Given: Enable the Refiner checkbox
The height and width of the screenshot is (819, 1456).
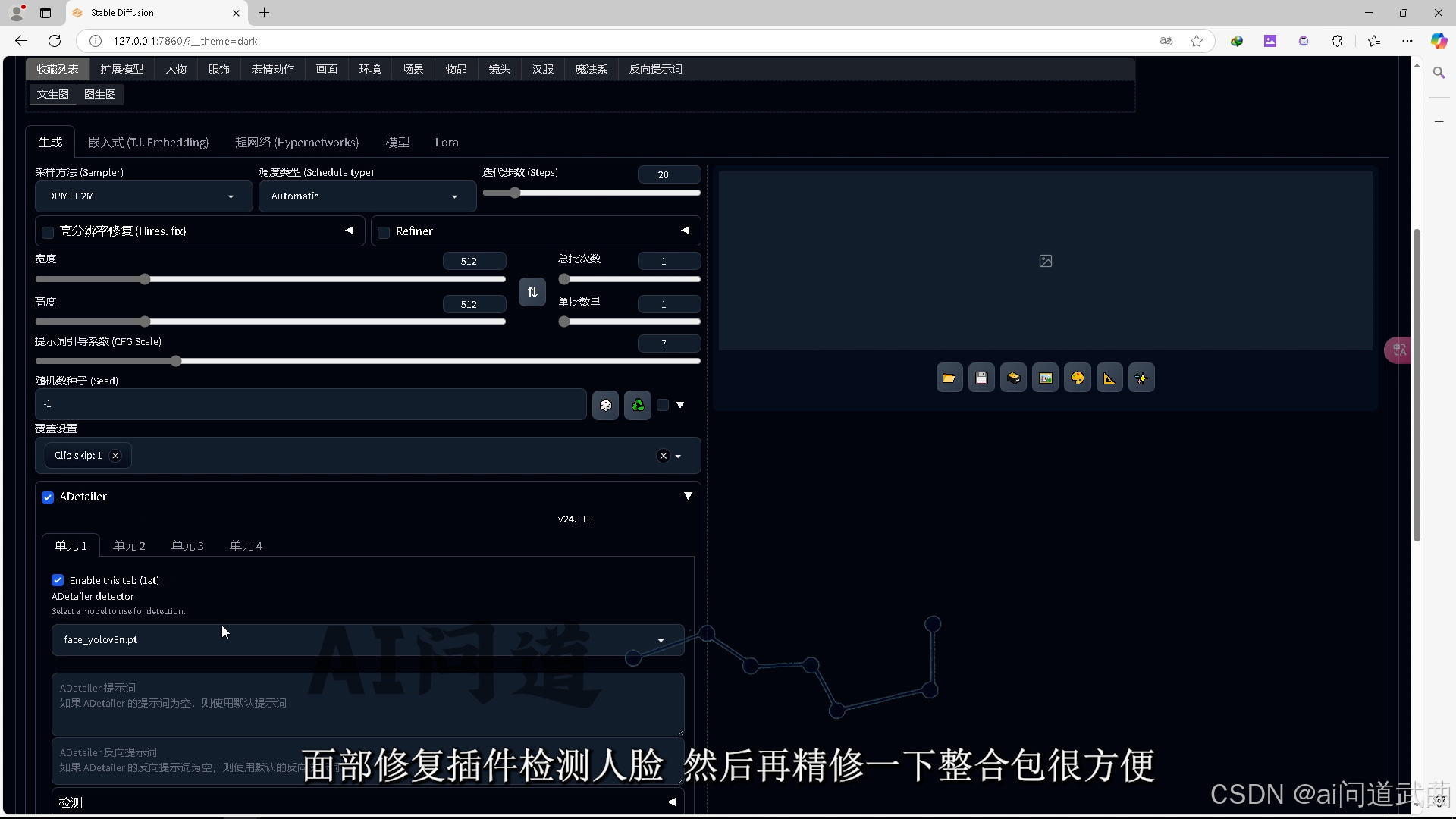Looking at the screenshot, I should point(384,232).
